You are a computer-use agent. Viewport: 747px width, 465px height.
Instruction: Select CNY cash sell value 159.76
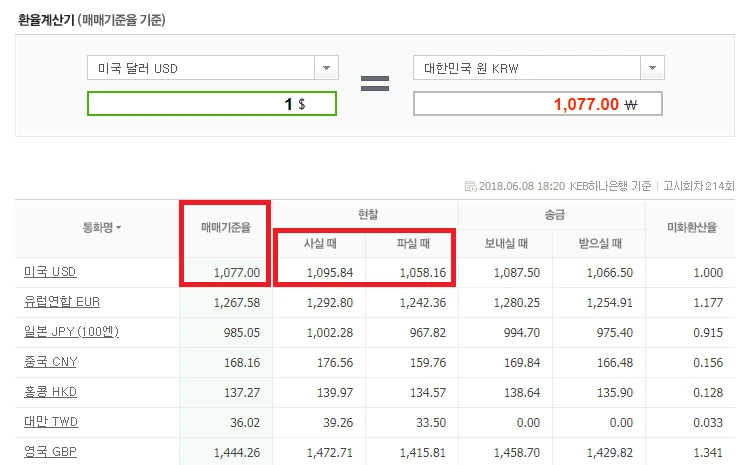(x=428, y=363)
